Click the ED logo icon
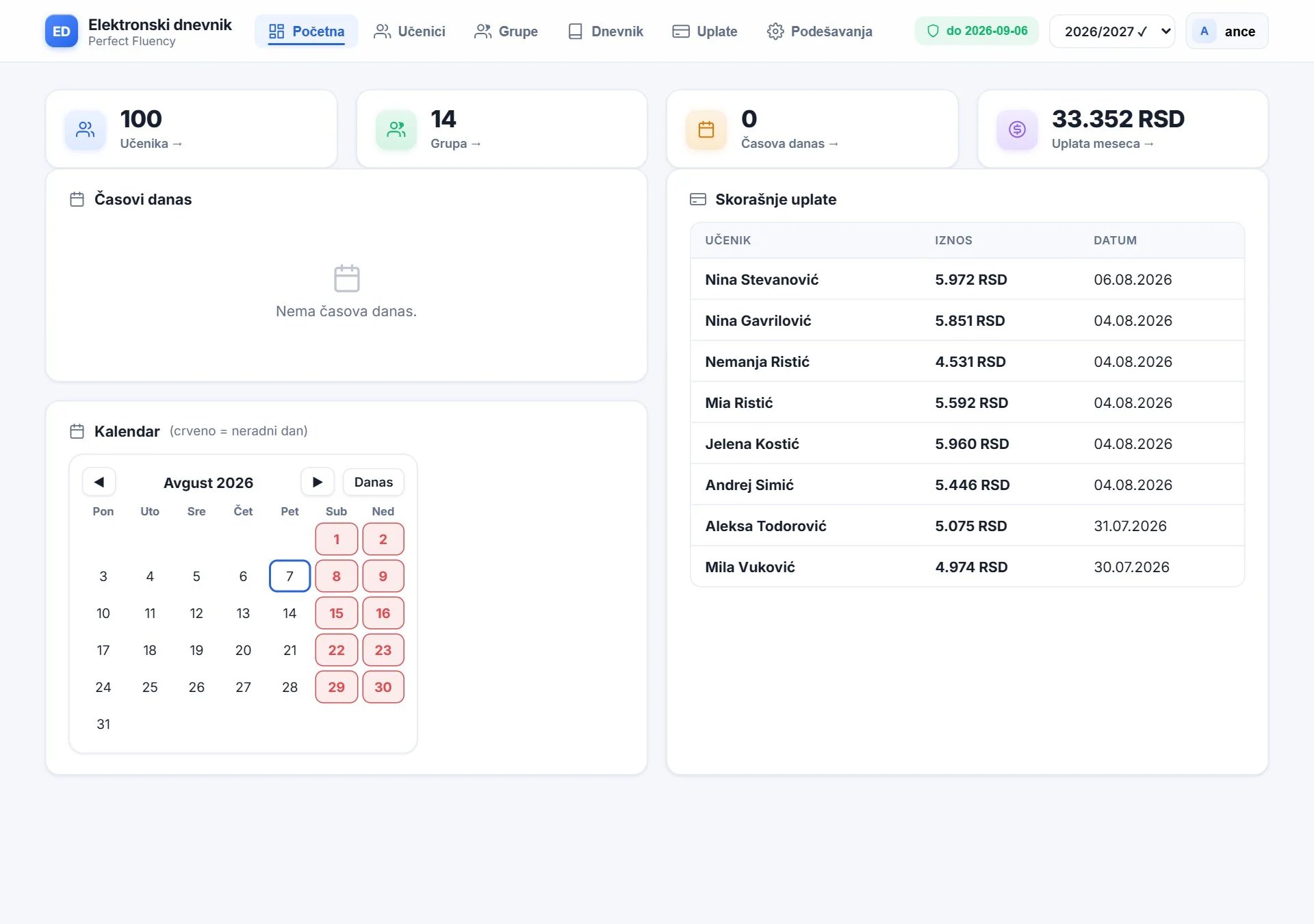This screenshot has height=924, width=1314. coord(62,31)
